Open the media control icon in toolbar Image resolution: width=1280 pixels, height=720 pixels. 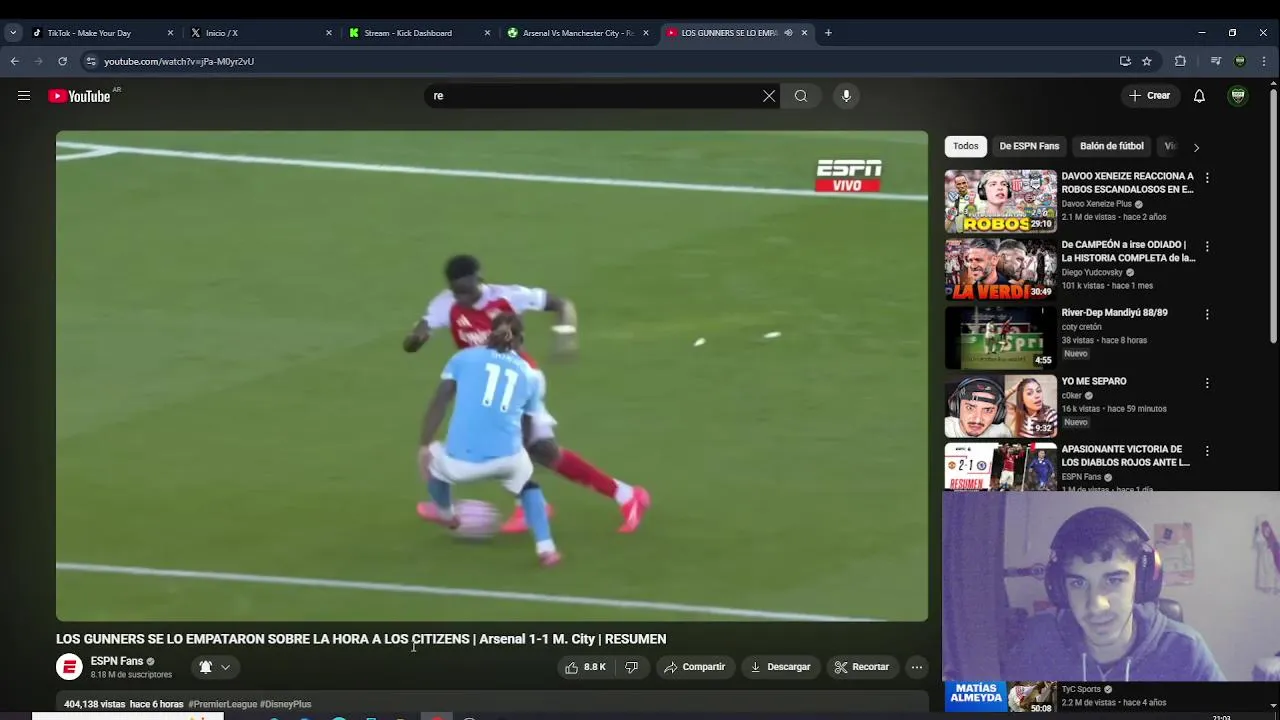coord(1216,61)
